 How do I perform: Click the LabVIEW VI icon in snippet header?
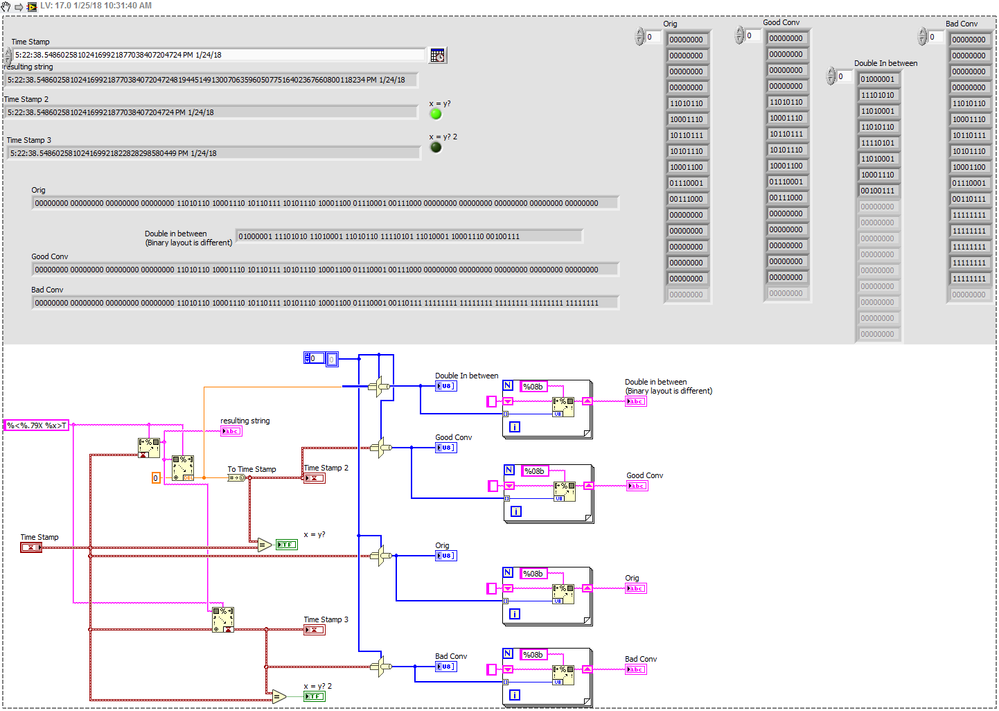click(x=32, y=6)
